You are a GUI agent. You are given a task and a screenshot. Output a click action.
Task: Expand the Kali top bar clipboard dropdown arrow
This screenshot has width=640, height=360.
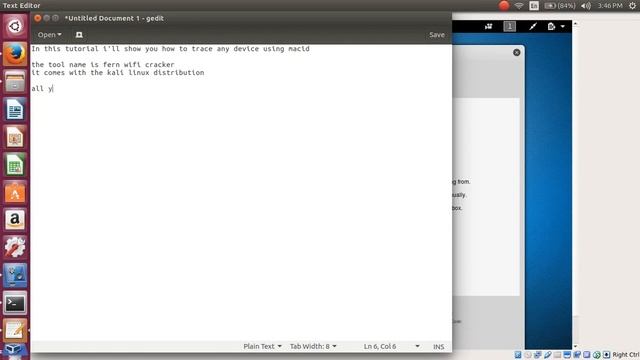pyautogui.click(x=563, y=27)
